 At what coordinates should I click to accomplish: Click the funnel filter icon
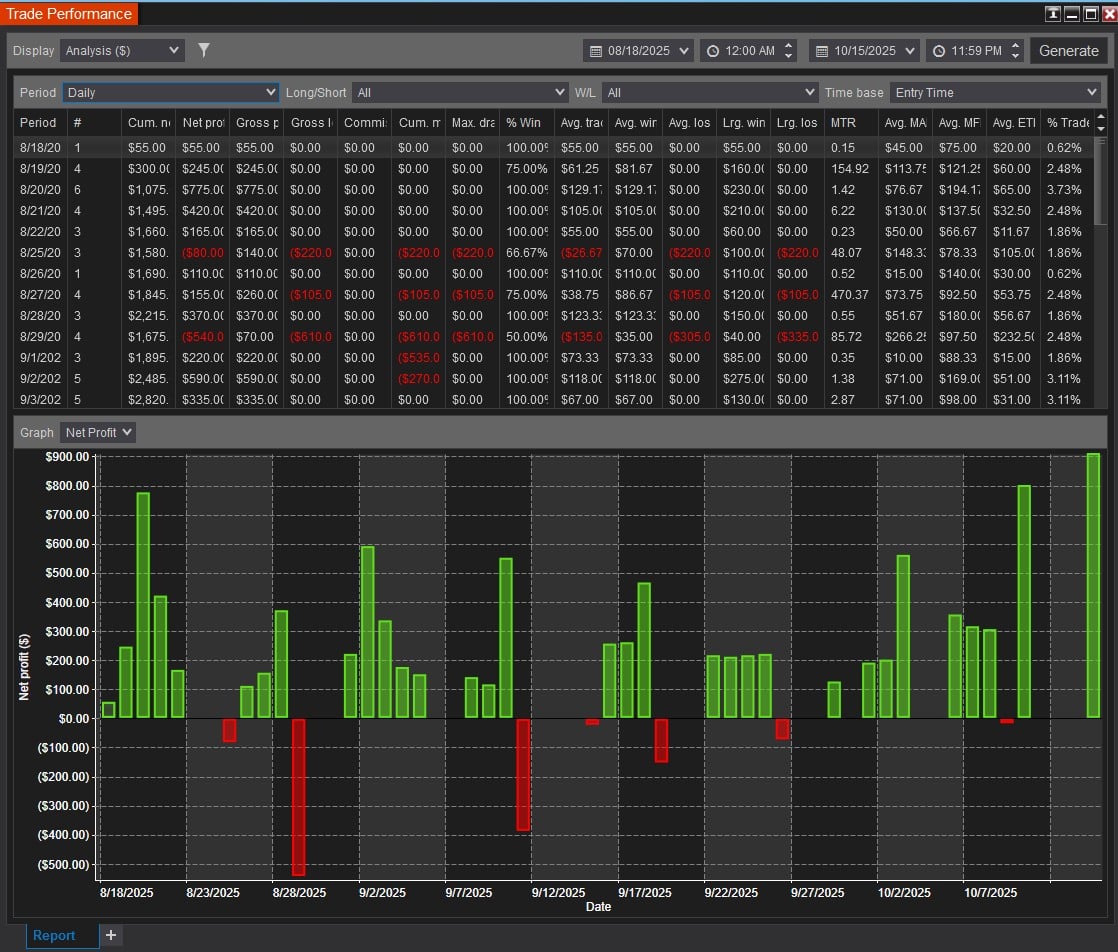204,50
